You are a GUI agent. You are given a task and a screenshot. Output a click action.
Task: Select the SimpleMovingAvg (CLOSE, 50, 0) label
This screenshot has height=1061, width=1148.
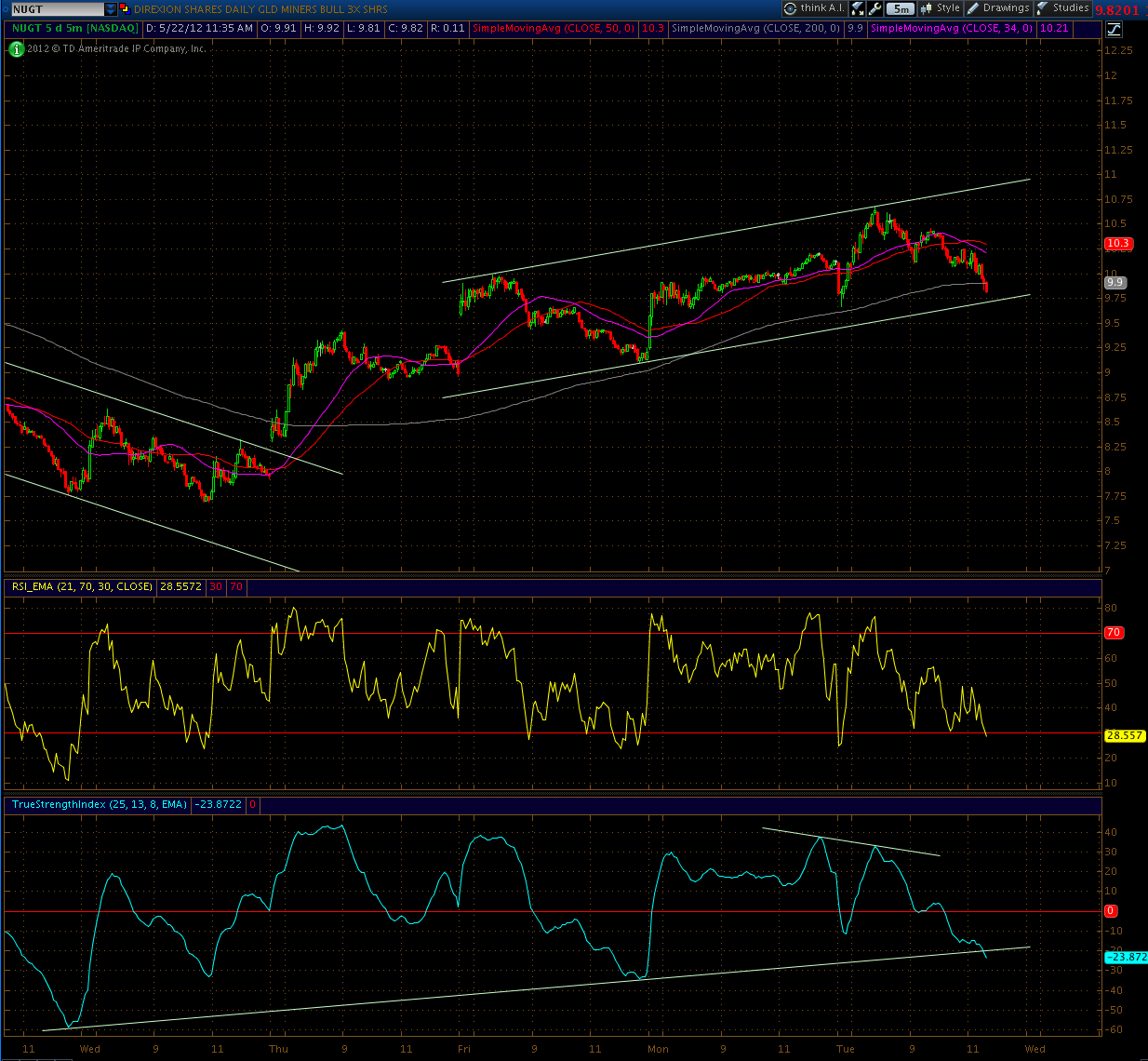click(x=554, y=28)
